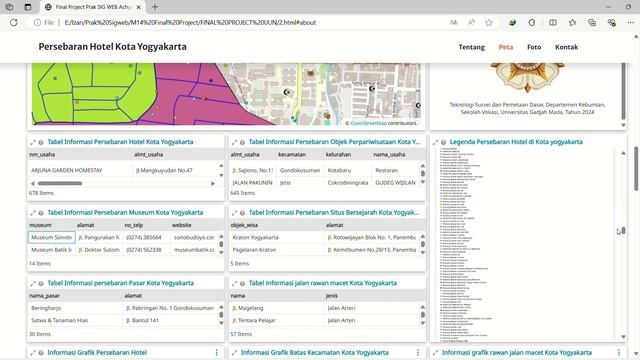Expand the Tabel jalan rawan macet panel
Image resolution: width=640 pixels, height=360 pixels.
[x=234, y=284]
